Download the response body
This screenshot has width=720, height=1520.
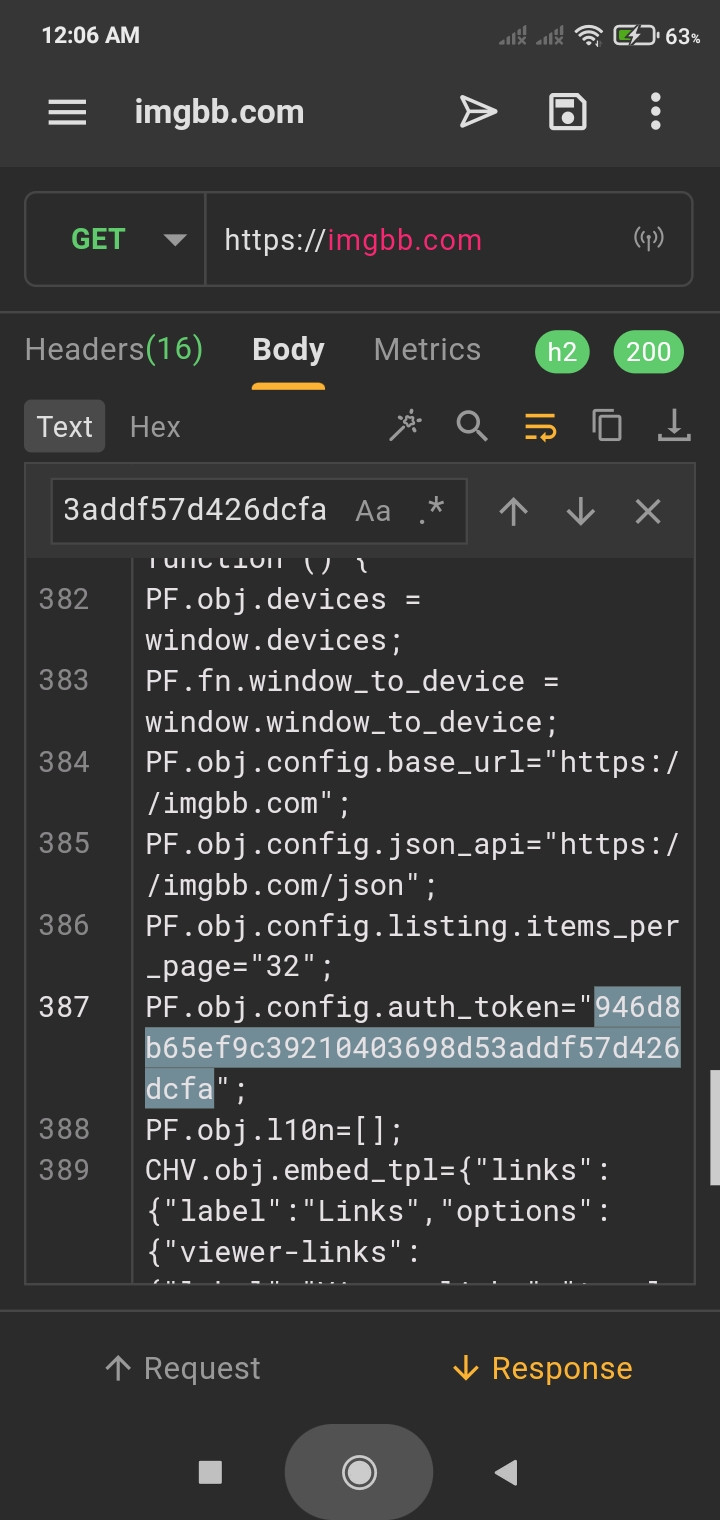674,427
